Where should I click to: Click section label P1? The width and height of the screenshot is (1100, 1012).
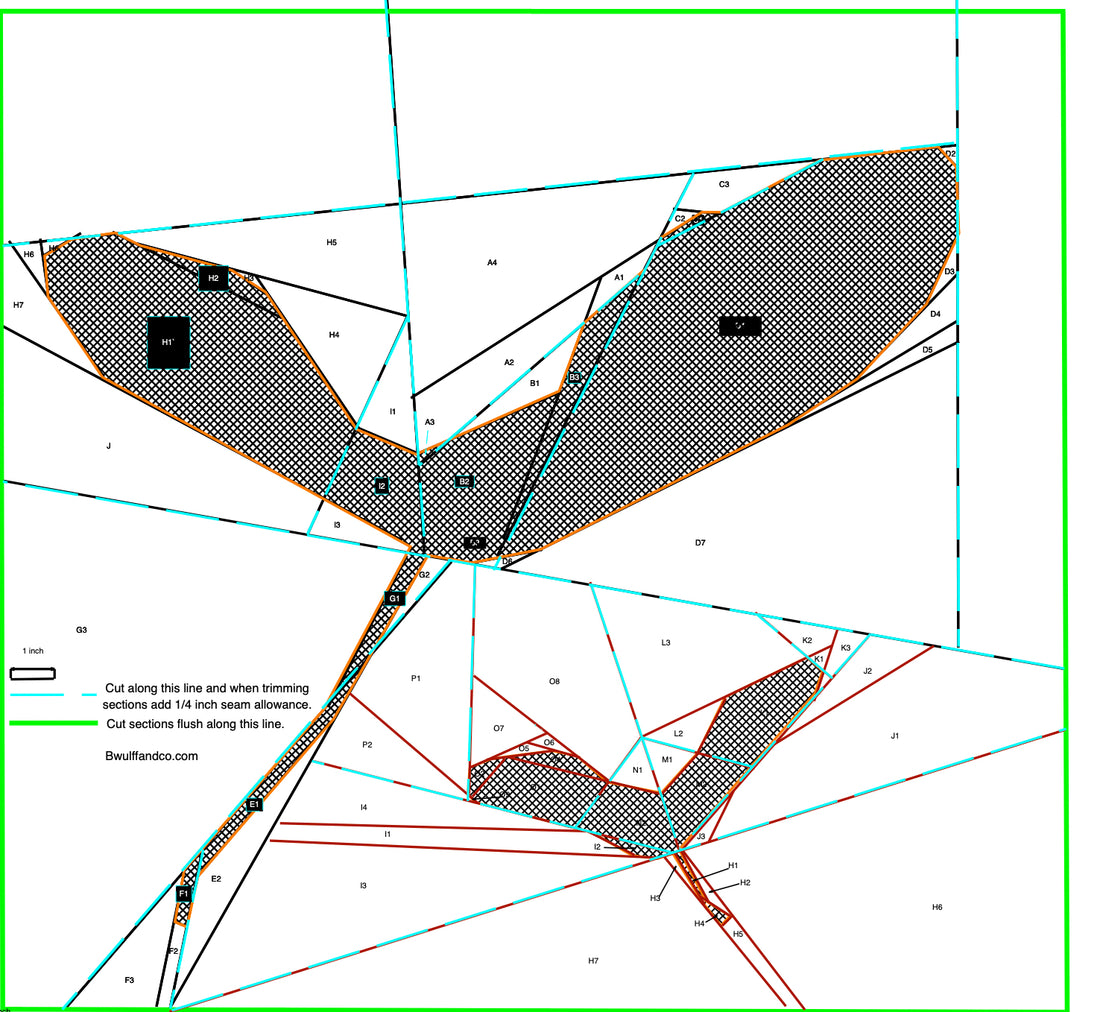[x=416, y=678]
